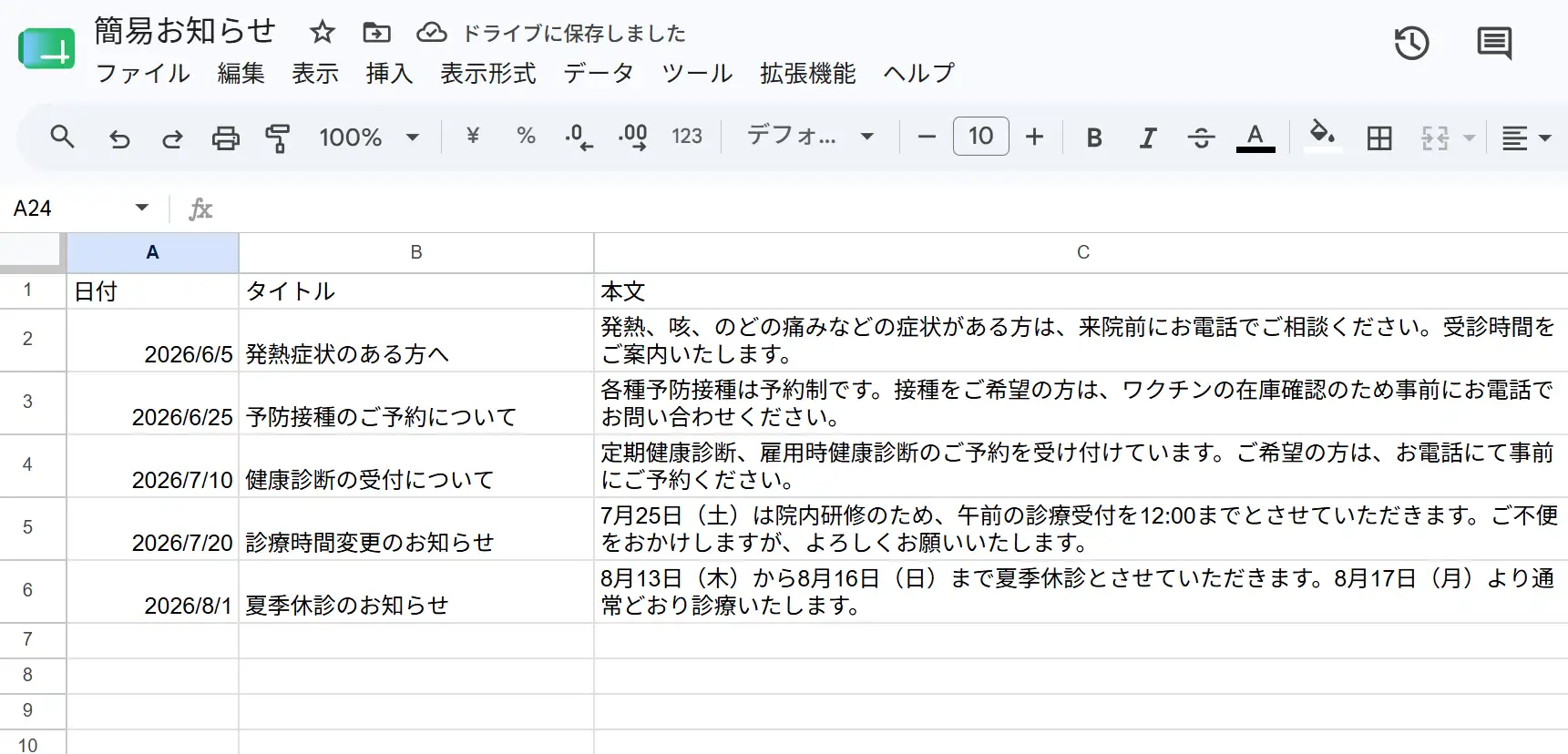Open the comments panel icon
Viewport: 1568px width, 754px height.
[1494, 43]
